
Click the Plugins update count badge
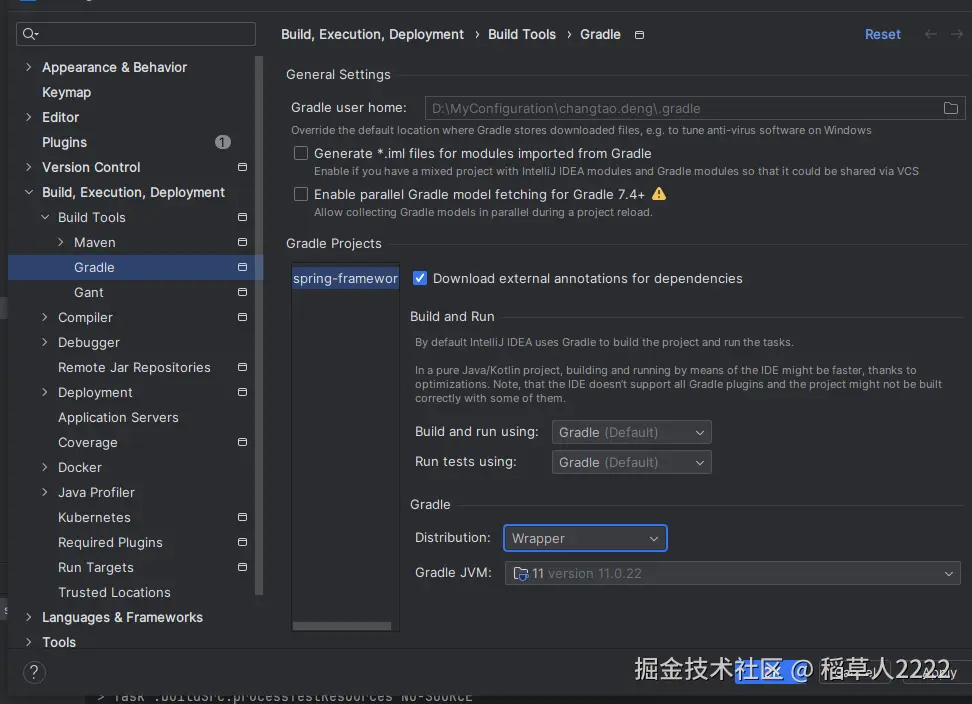(x=223, y=143)
